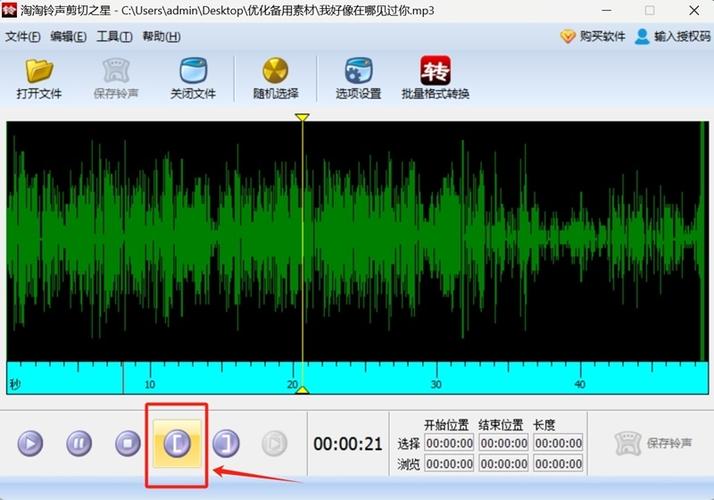Click the 关闭文件 toolbar icon

coord(193,71)
